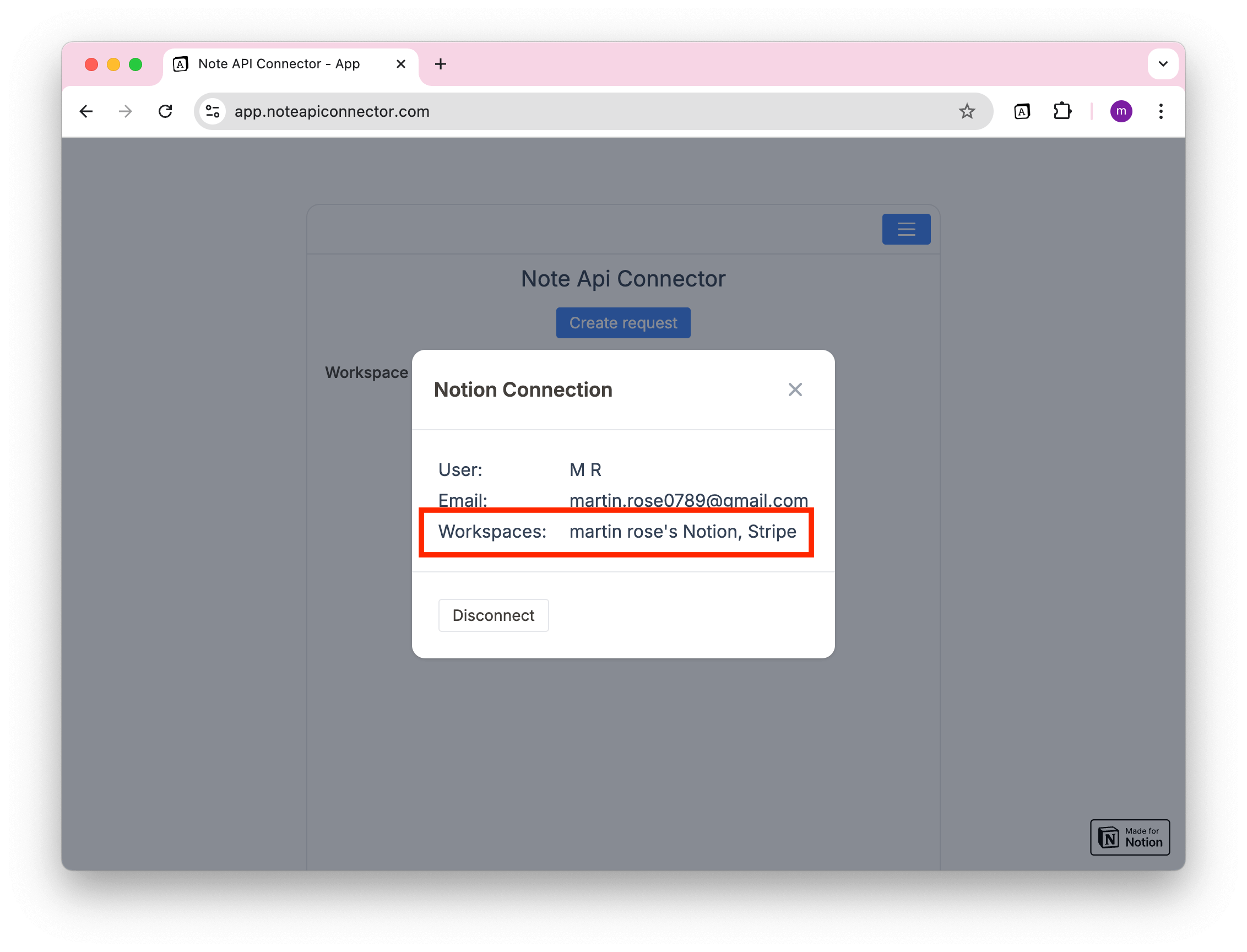This screenshot has height=952, width=1247.
Task: Click the browser extensions puzzle icon
Action: (1062, 111)
